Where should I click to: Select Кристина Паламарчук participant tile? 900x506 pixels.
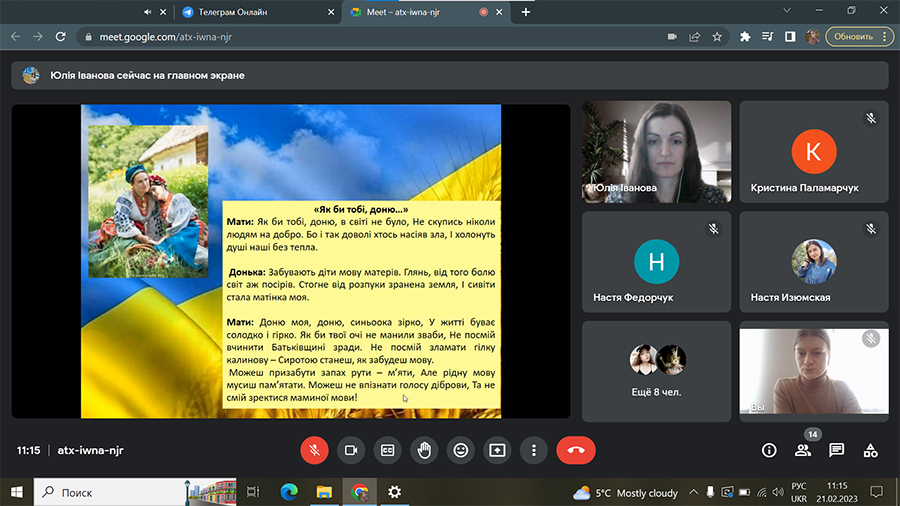tap(814, 152)
